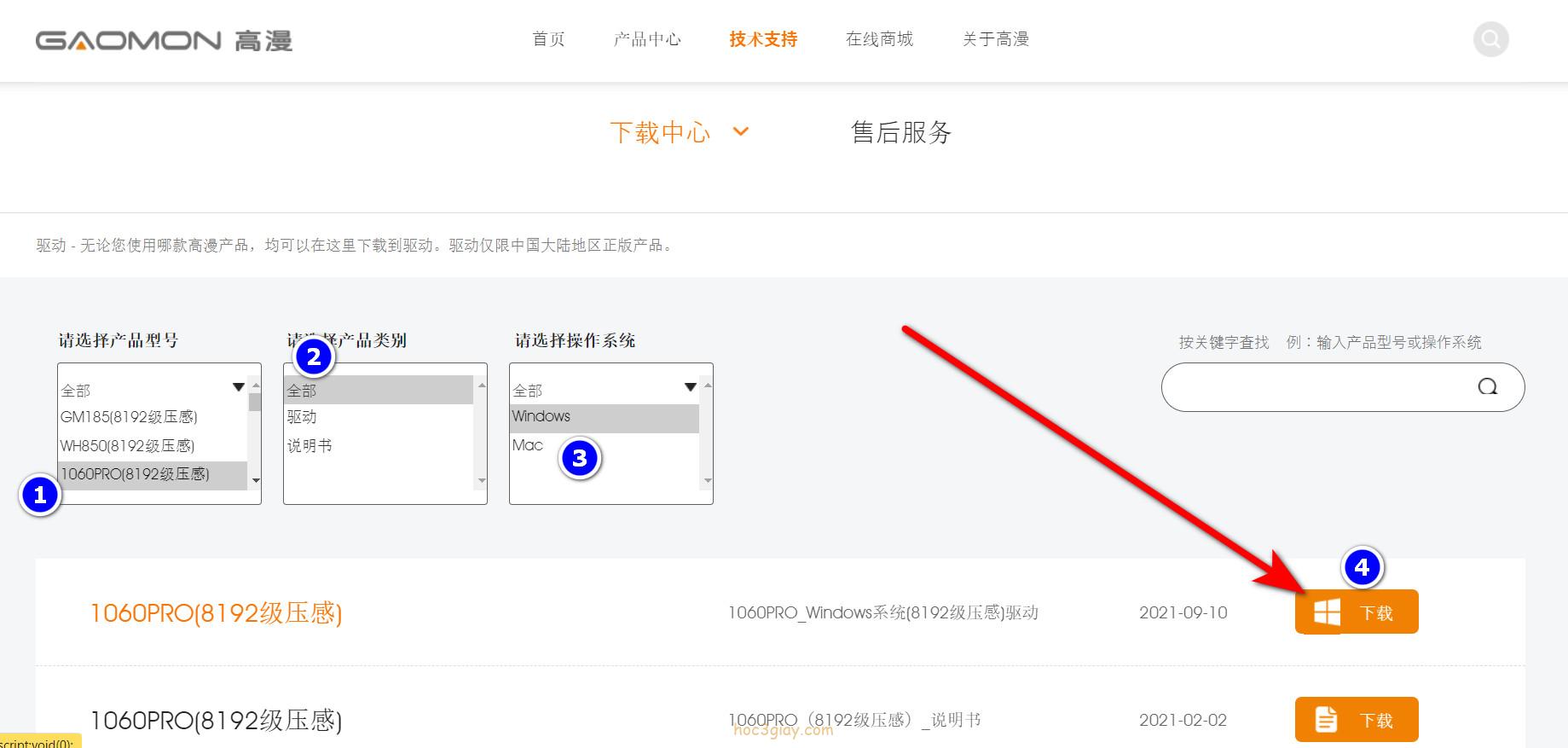Viewport: 1568px width, 748px height.
Task: Go to 首页 in the navigation
Action: [548, 39]
